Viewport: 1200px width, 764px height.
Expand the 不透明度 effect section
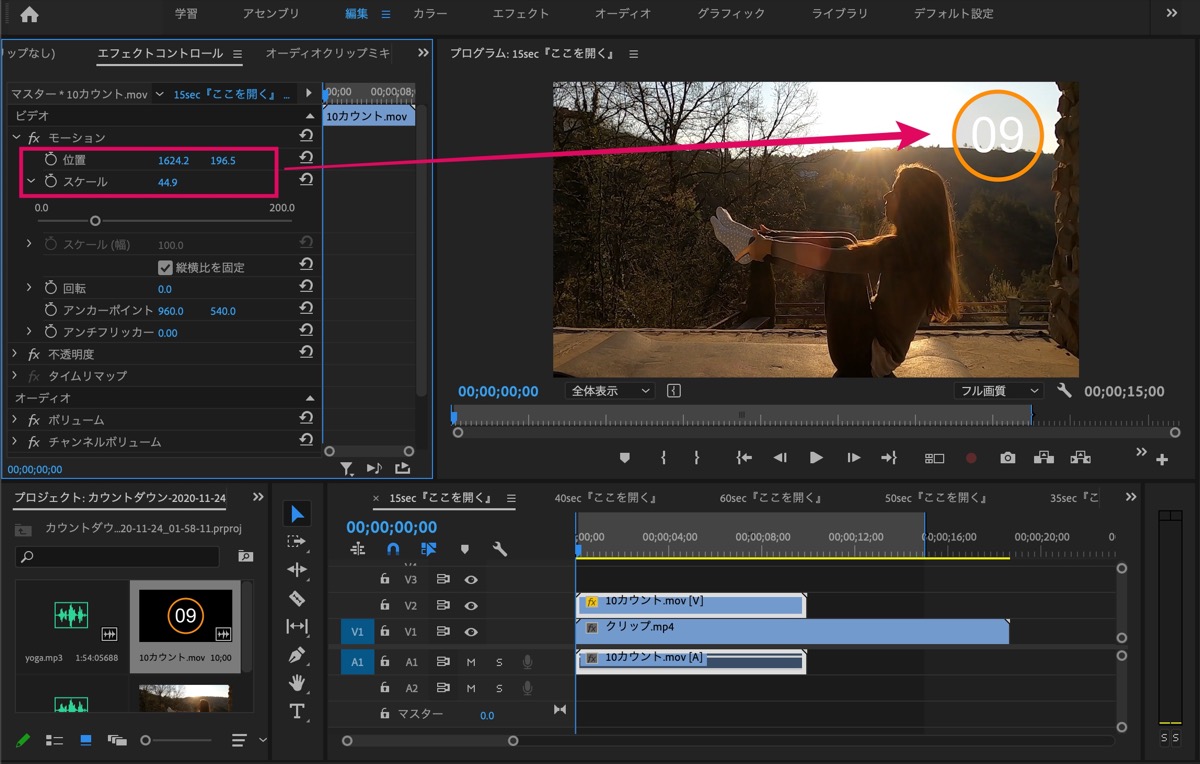coord(15,354)
